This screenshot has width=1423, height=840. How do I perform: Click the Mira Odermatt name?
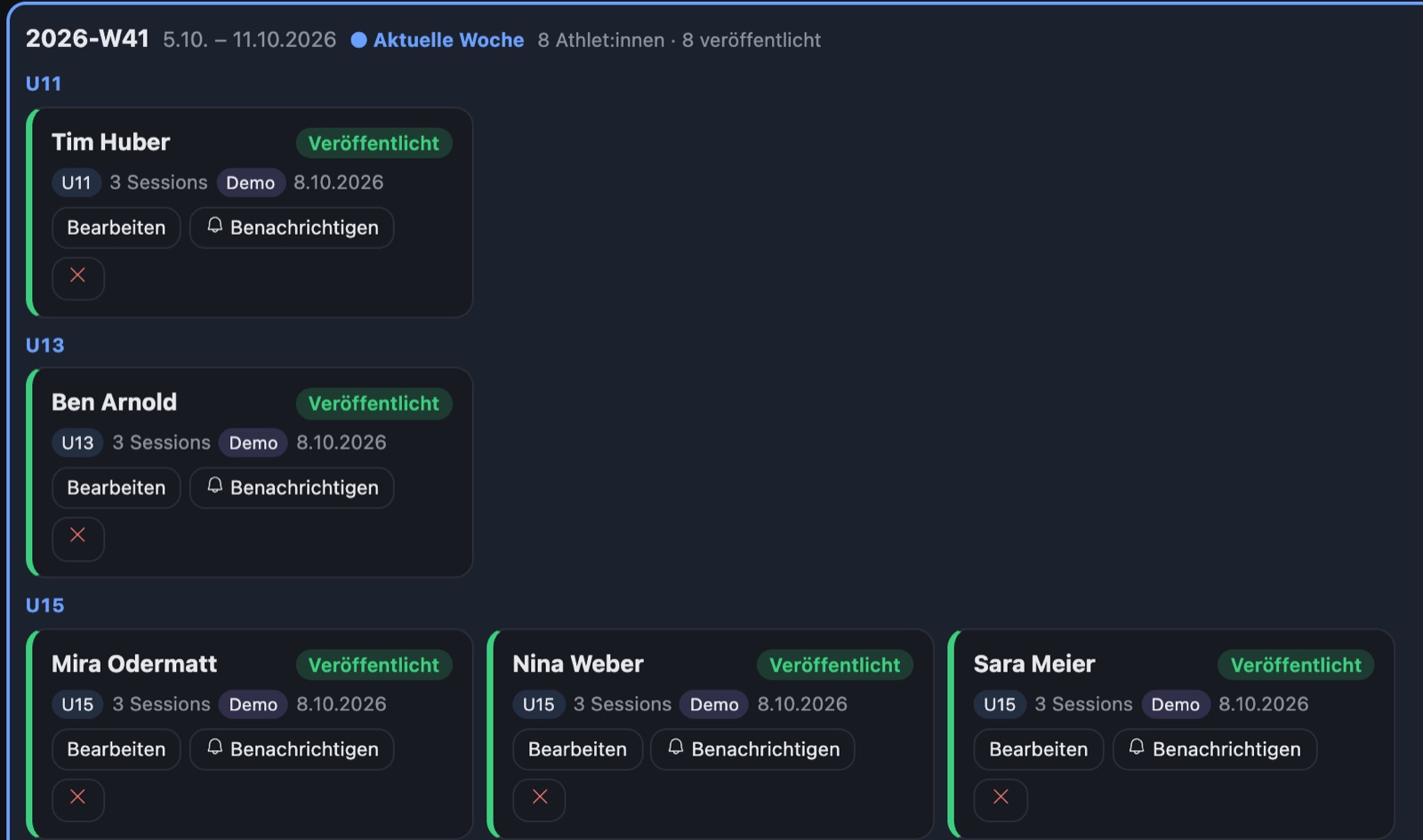(134, 664)
